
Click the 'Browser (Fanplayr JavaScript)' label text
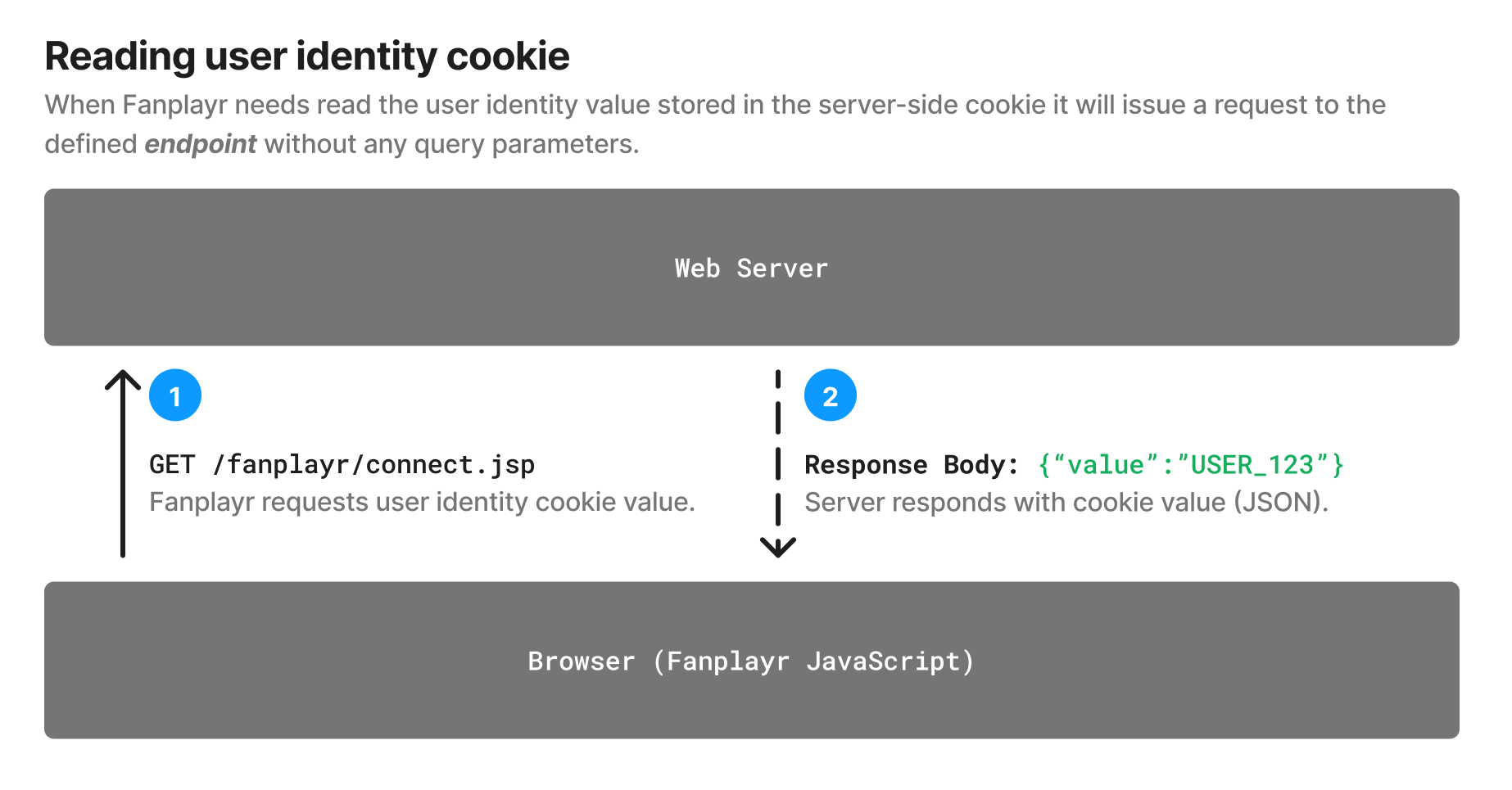[x=751, y=661]
